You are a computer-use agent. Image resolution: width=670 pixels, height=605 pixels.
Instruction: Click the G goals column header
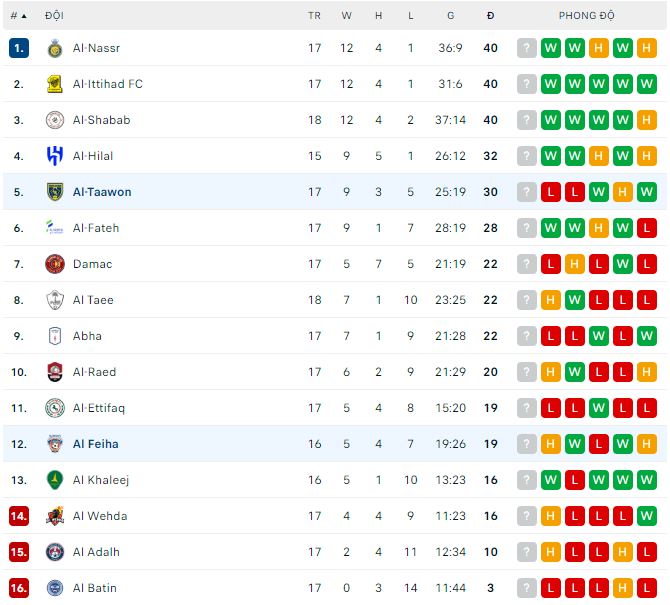pyautogui.click(x=450, y=16)
